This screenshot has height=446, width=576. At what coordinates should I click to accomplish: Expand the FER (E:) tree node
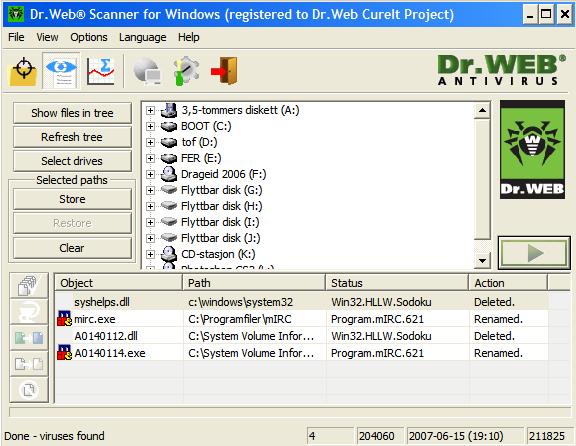pyautogui.click(x=150, y=158)
